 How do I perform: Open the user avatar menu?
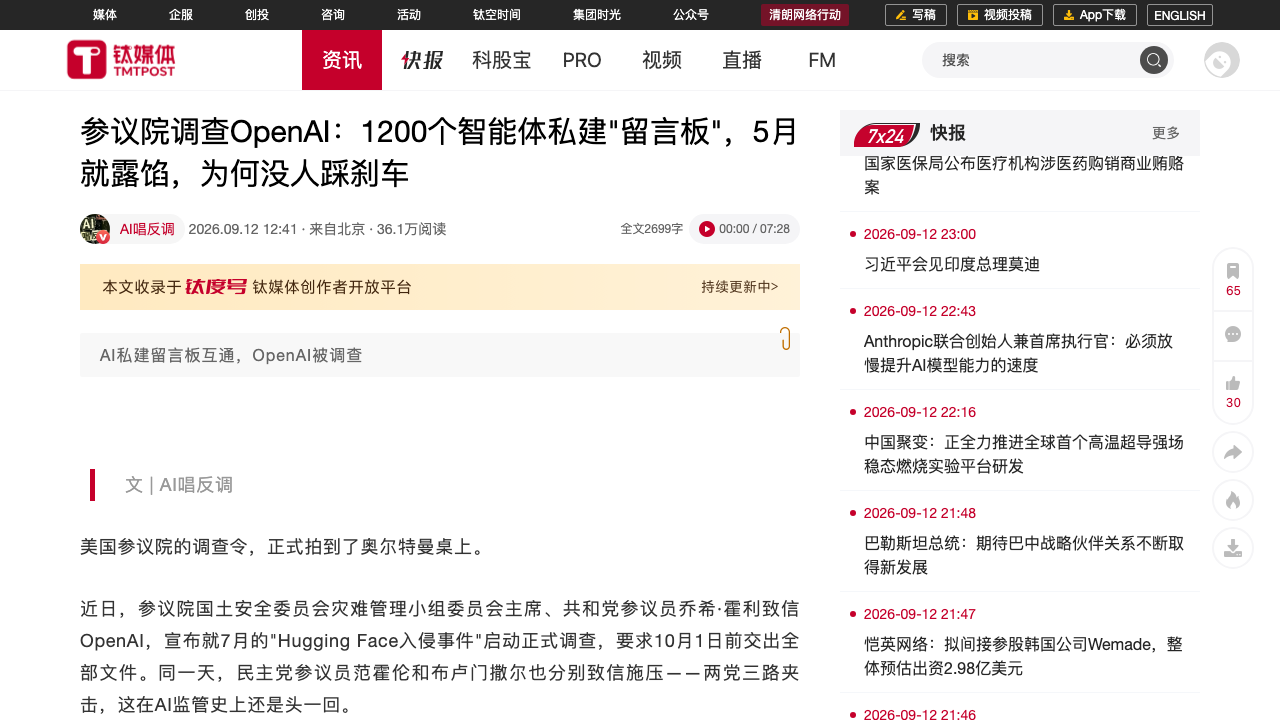point(1221,60)
